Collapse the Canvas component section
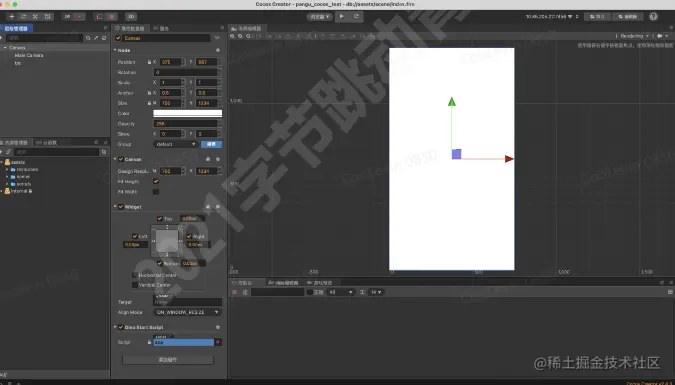675x385 pixels. [x=115, y=159]
